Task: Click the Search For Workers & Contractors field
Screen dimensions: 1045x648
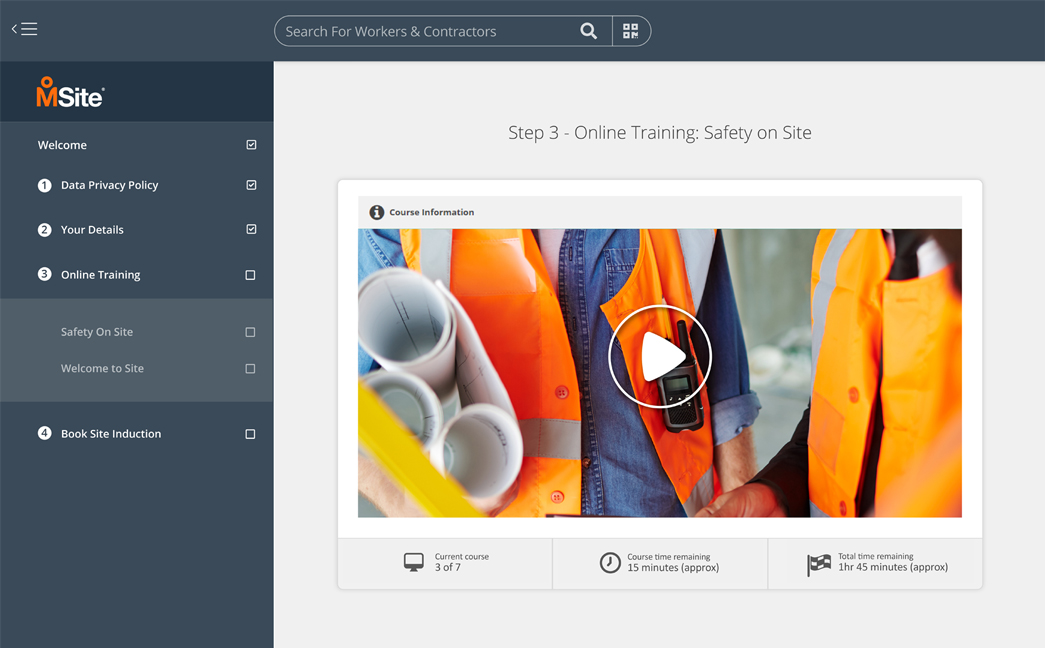Action: [425, 31]
